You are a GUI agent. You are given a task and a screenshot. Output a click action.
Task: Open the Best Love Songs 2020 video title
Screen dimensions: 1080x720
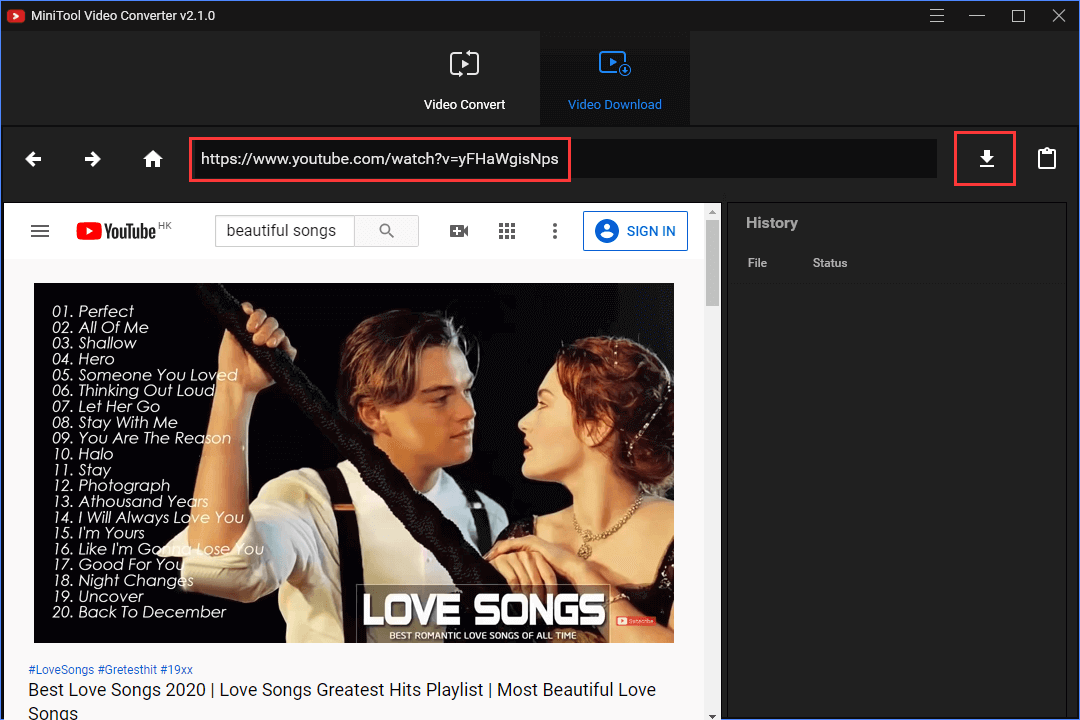342,690
